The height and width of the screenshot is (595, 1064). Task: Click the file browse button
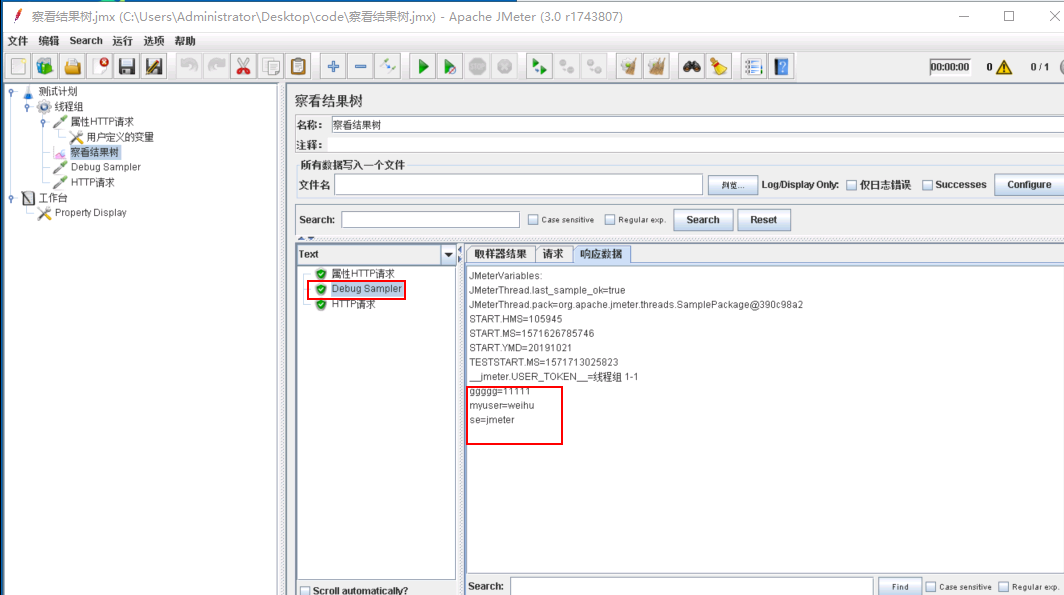tap(733, 185)
